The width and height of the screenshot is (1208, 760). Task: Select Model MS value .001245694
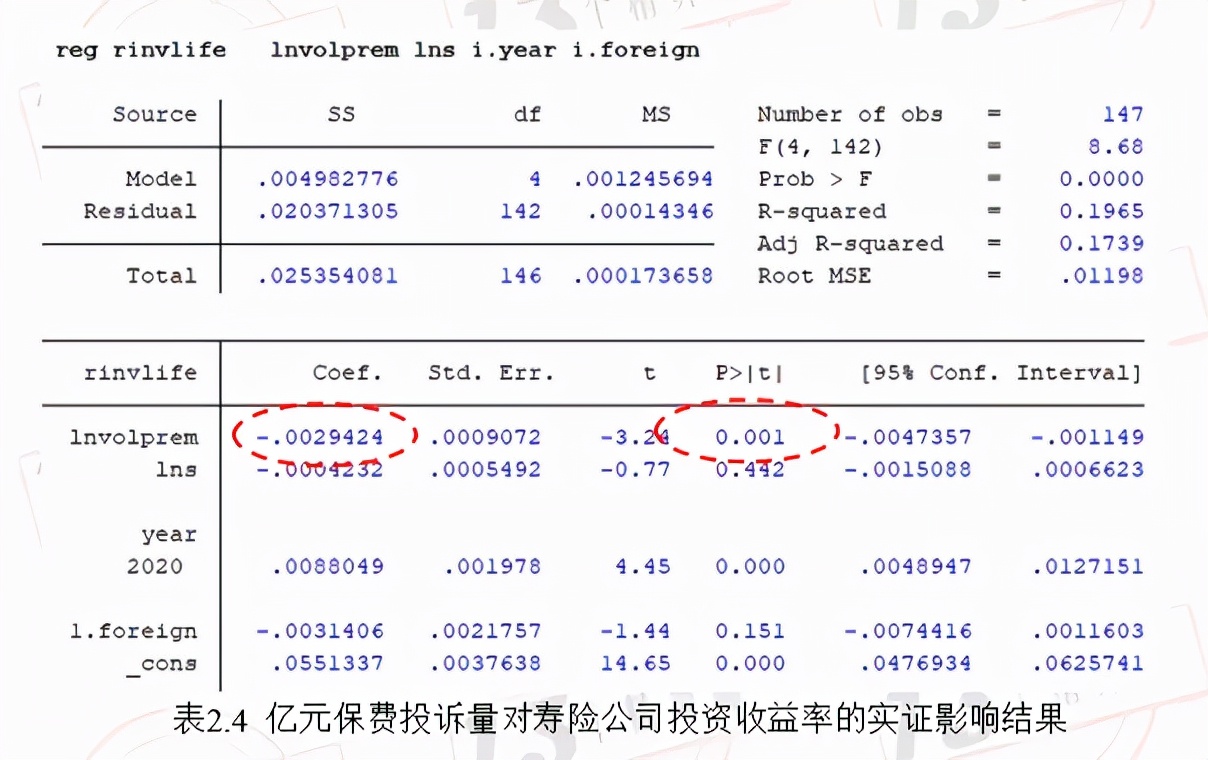pyautogui.click(x=643, y=179)
